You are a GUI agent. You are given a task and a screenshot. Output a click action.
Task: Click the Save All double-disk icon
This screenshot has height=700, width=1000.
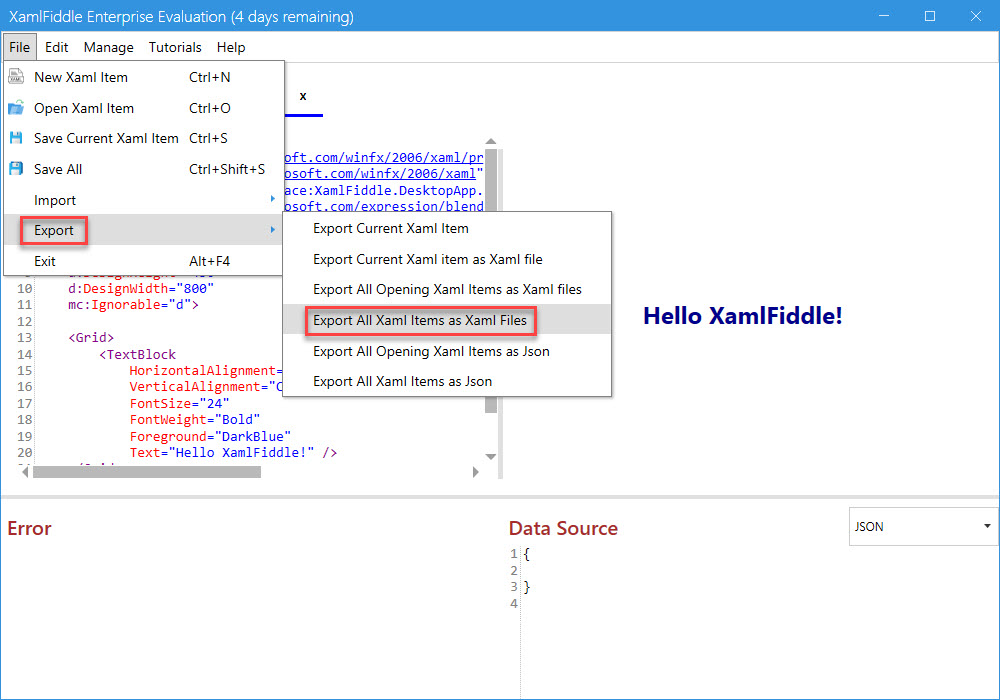click(x=16, y=169)
